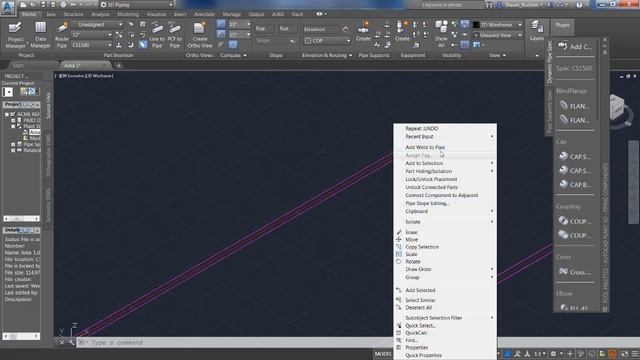640x360 pixels.
Task: Toggle the highlighted Part Insertion blue button
Action: tap(143, 45)
